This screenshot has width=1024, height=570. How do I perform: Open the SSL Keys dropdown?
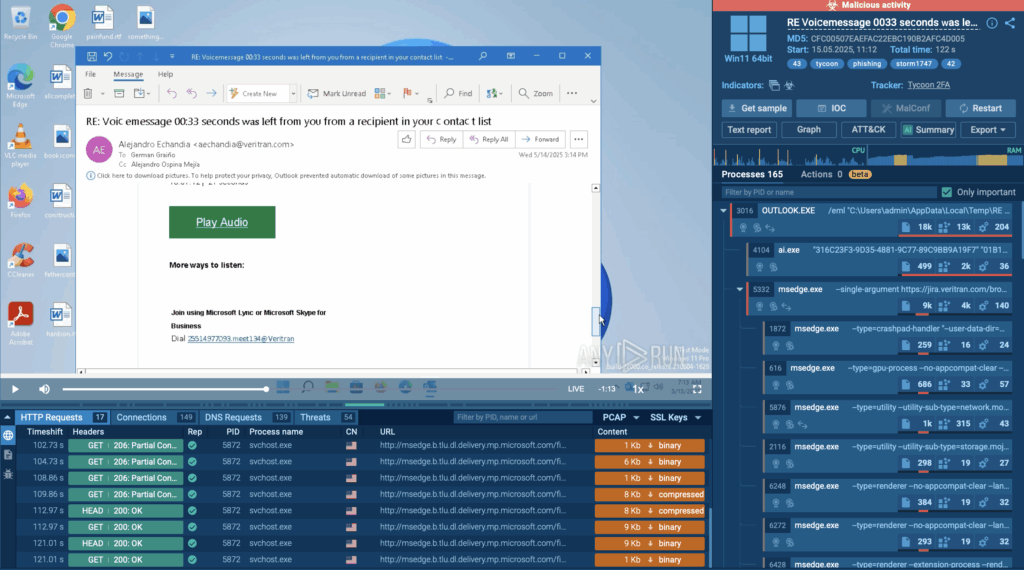tap(675, 417)
